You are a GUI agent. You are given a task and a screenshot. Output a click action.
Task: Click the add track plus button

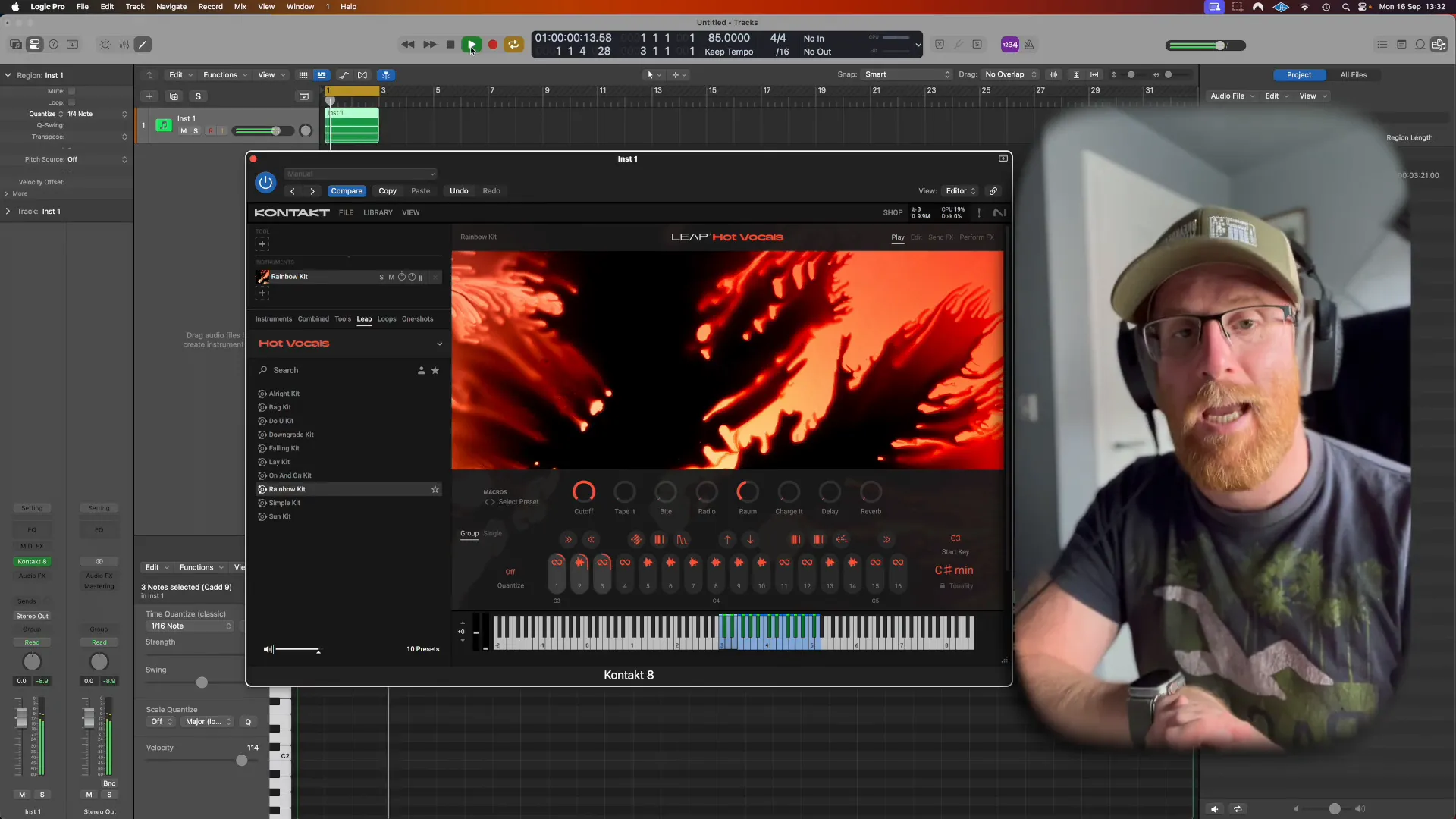pyautogui.click(x=149, y=96)
